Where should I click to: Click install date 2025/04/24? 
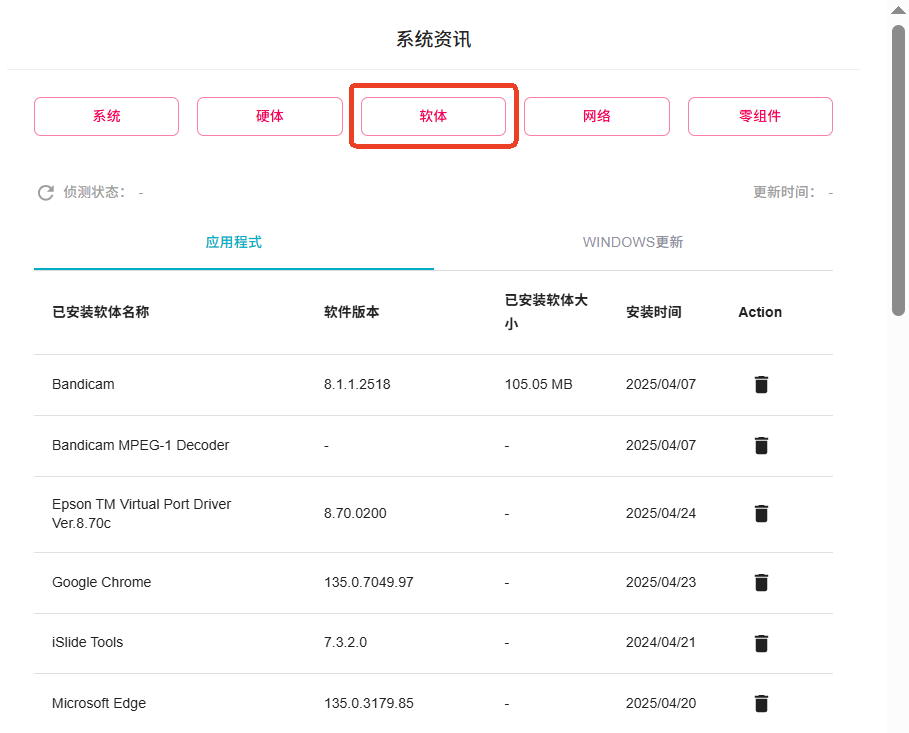661,514
